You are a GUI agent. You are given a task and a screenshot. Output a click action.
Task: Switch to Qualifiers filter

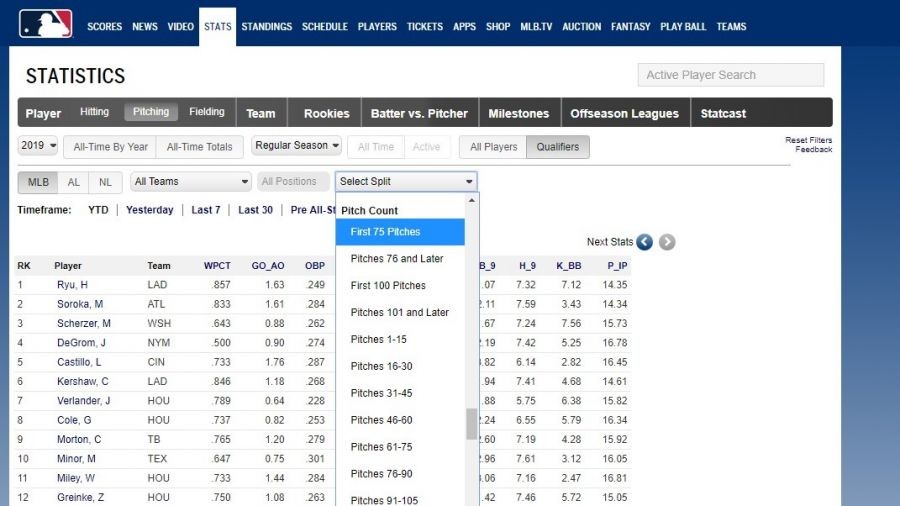[x=558, y=147]
